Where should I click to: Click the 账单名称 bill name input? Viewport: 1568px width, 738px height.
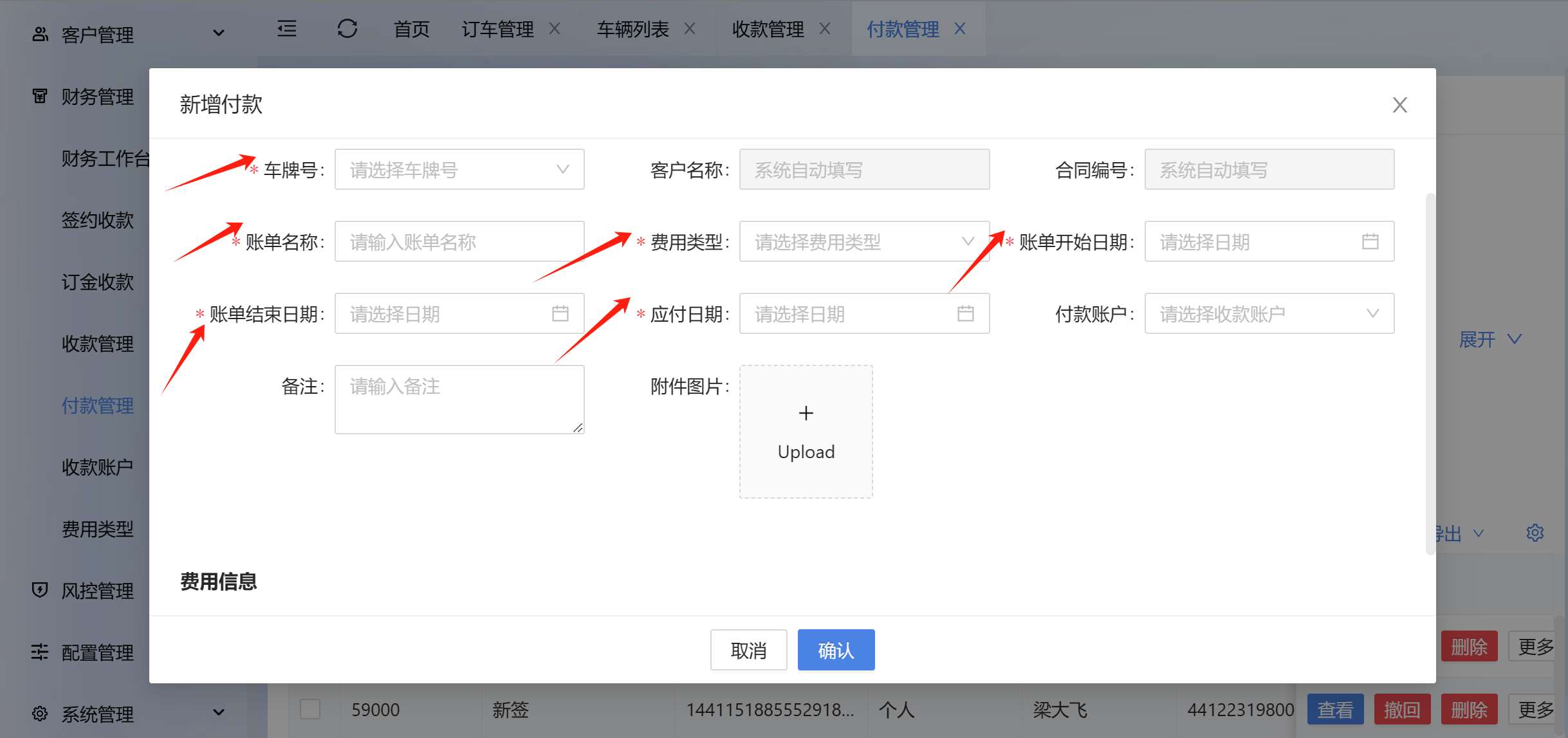459,242
